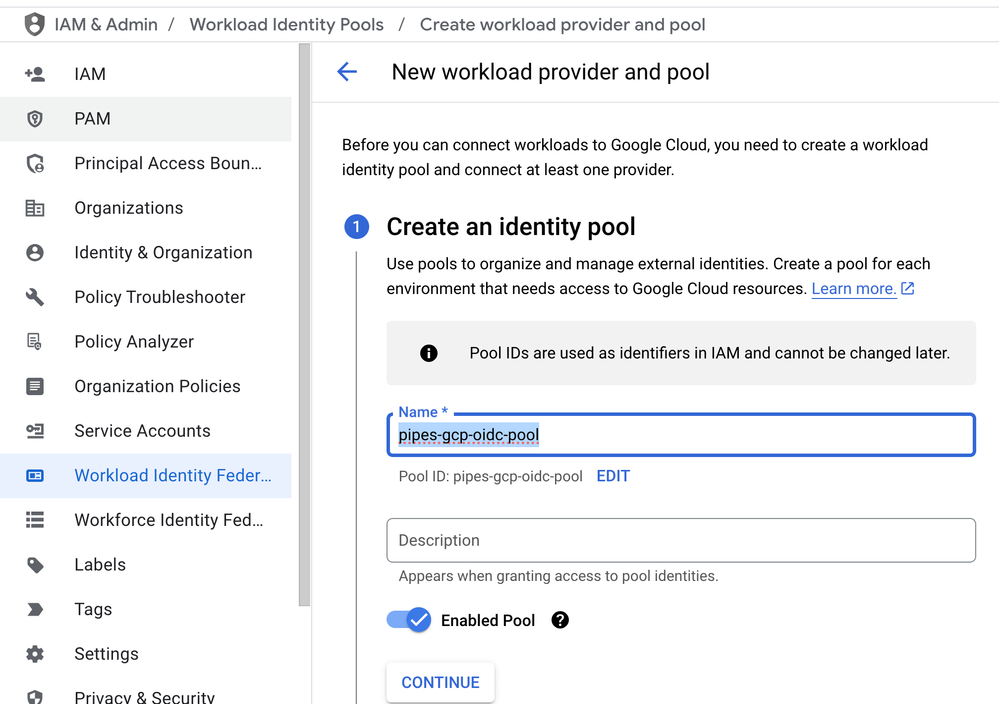This screenshot has height=704, width=999.
Task: Click the Service Accounts key icon
Action: coord(34,431)
